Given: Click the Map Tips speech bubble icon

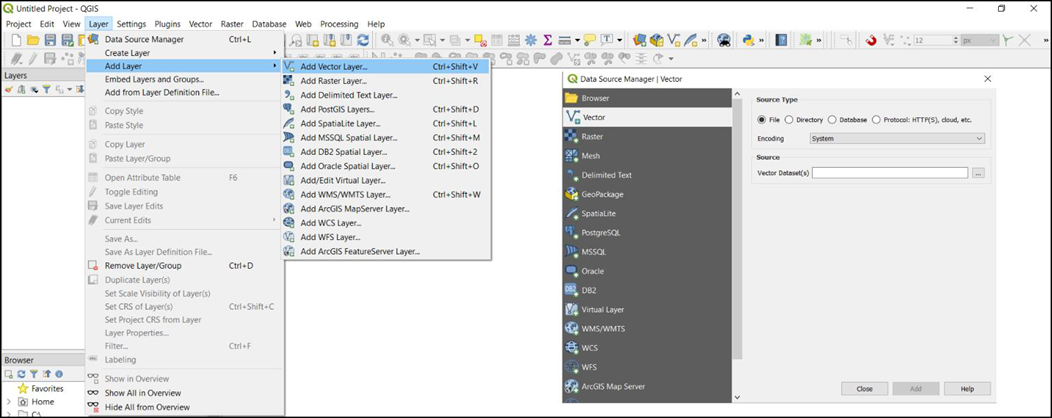Looking at the screenshot, I should [x=590, y=40].
